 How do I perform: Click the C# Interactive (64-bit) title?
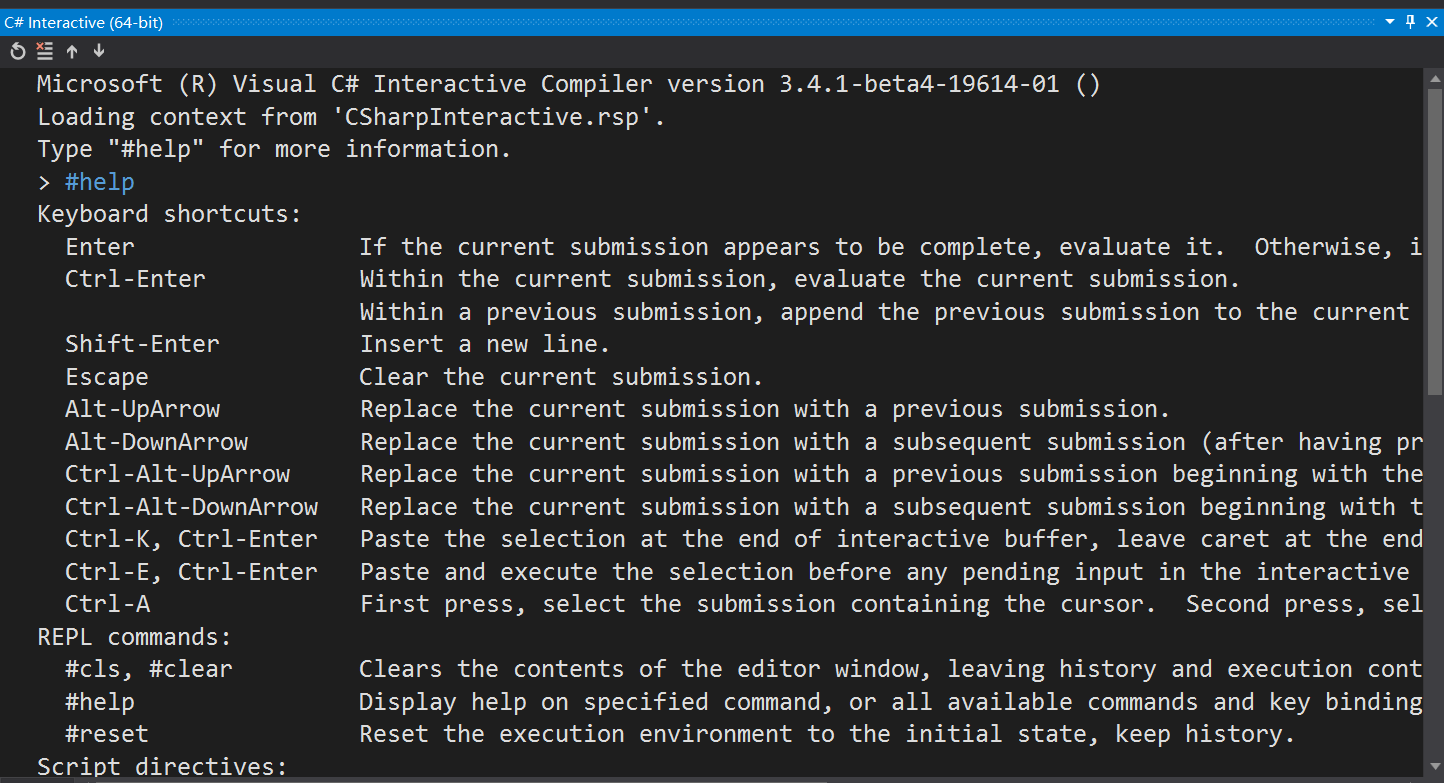tap(83, 22)
